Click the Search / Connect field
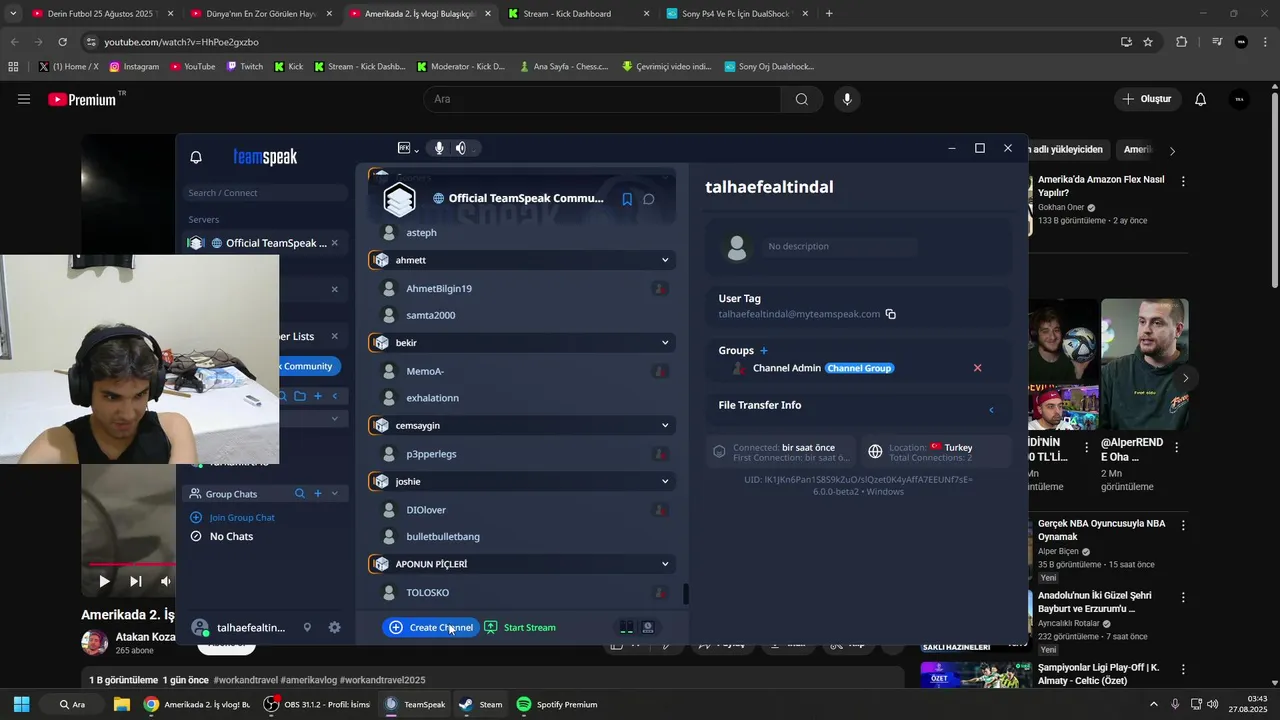This screenshot has width=1280, height=720. [265, 193]
